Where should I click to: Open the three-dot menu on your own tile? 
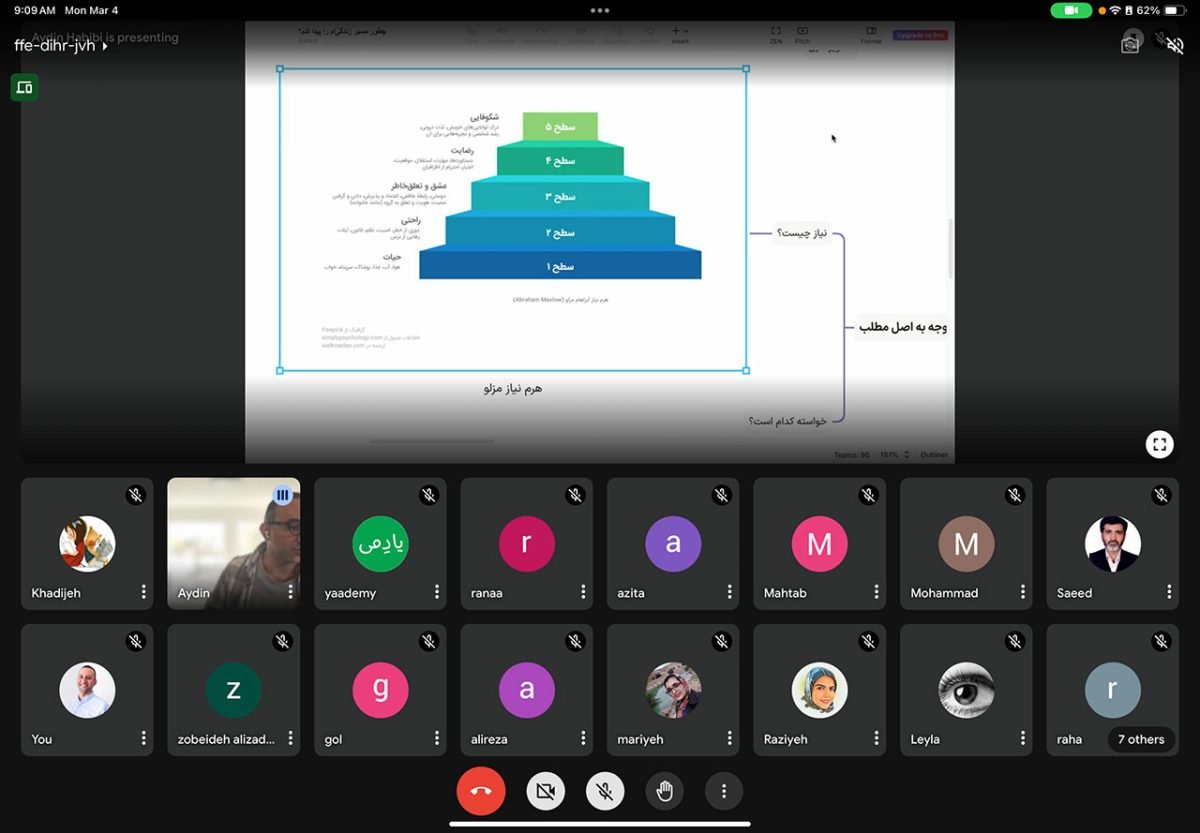[144, 739]
